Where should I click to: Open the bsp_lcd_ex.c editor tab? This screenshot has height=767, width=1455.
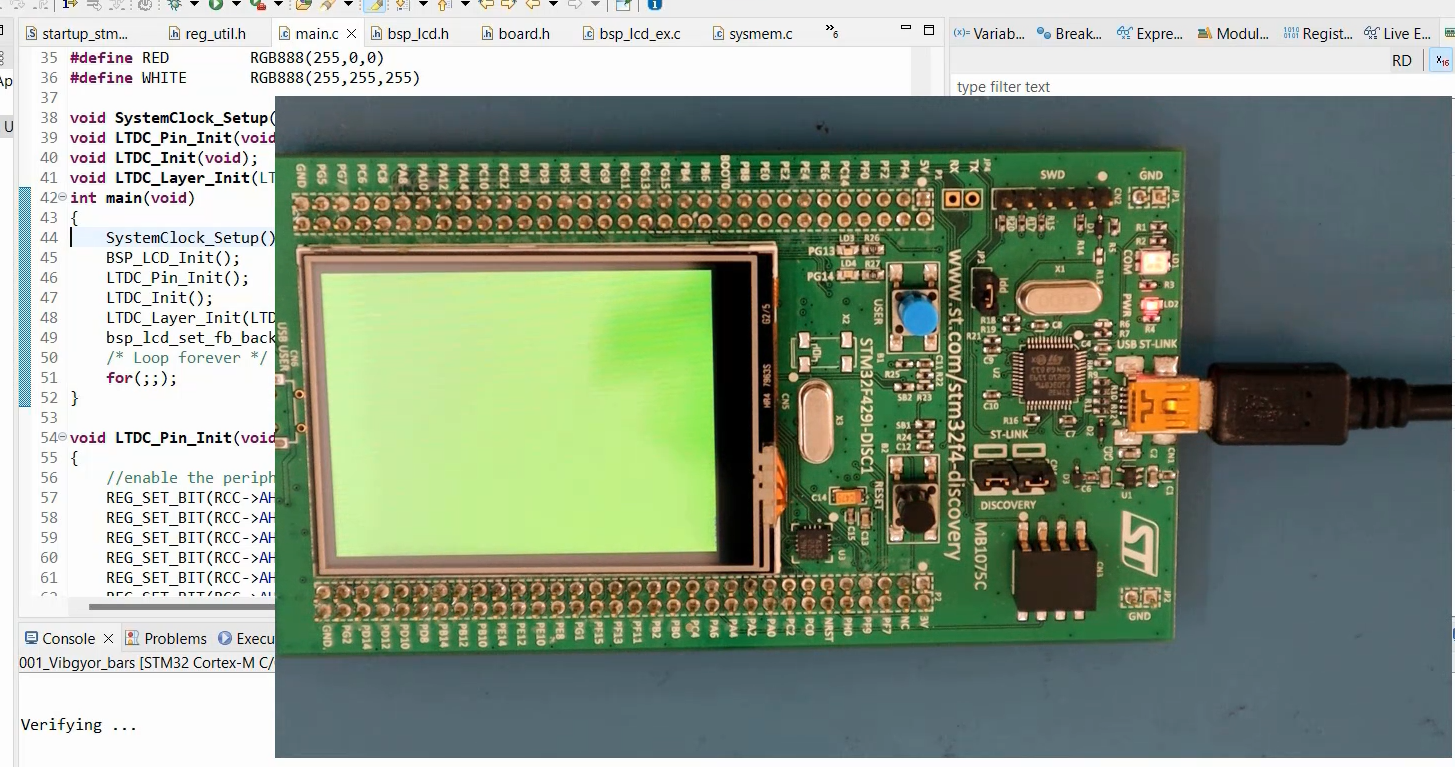(x=631, y=34)
